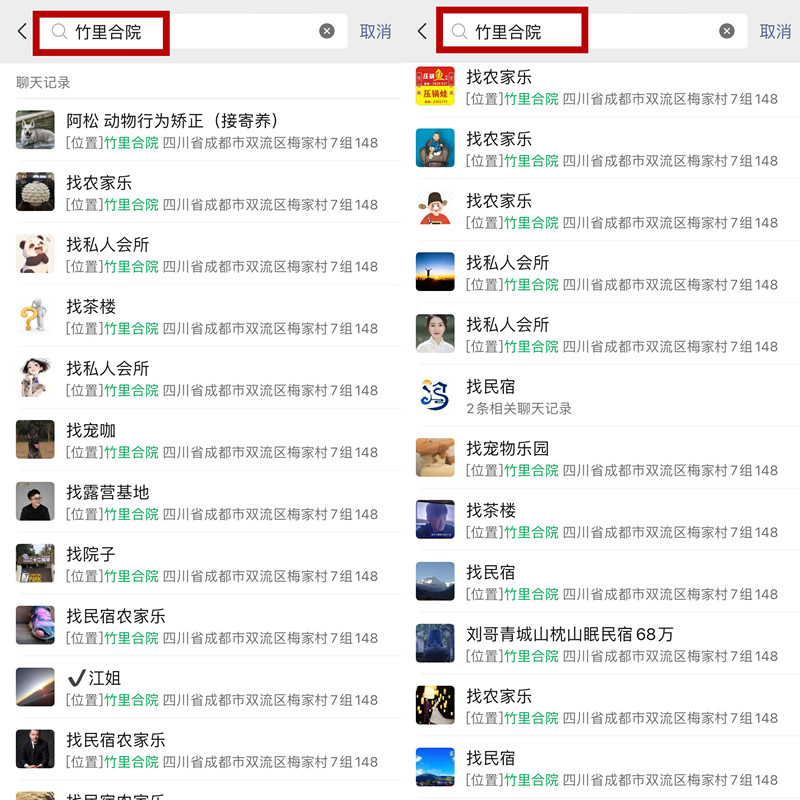
Task: Open the panda avatar chat 找私人会所
Action: coord(208,254)
